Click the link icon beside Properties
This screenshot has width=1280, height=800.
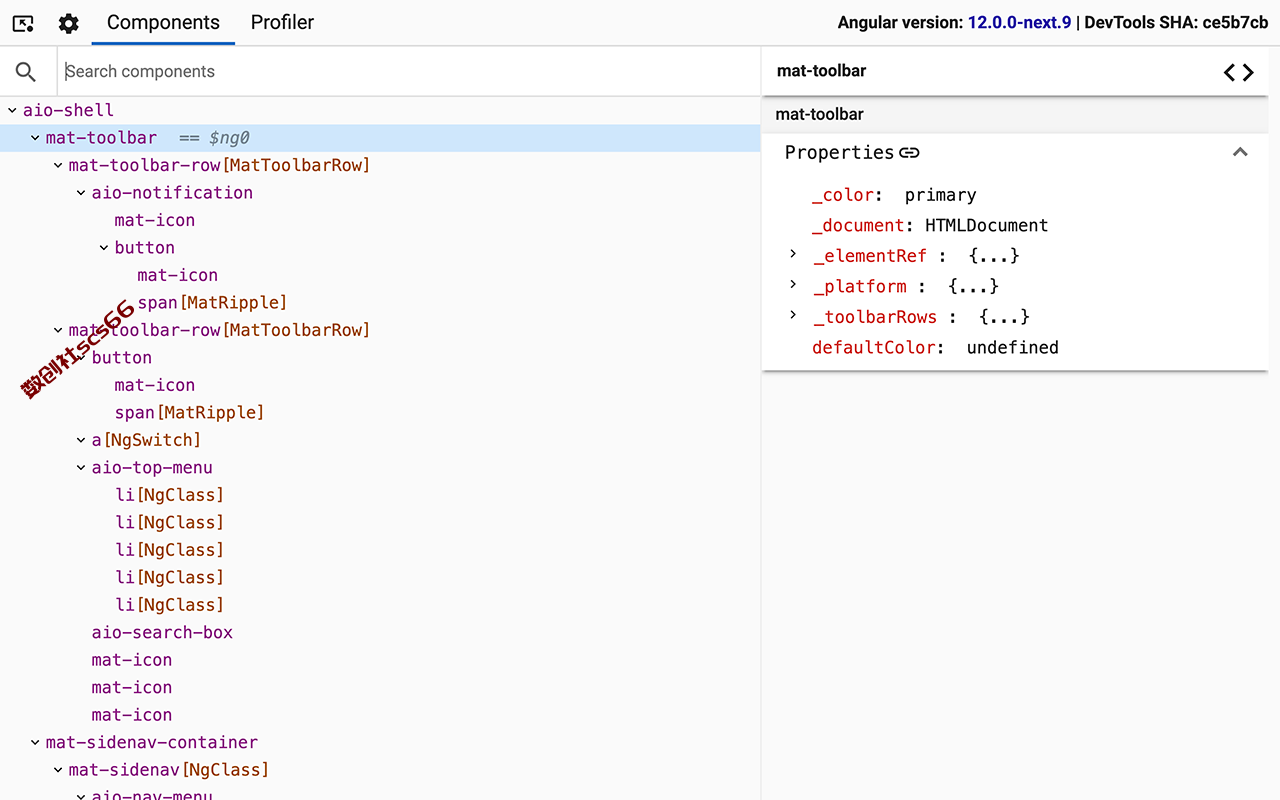pyautogui.click(x=909, y=153)
